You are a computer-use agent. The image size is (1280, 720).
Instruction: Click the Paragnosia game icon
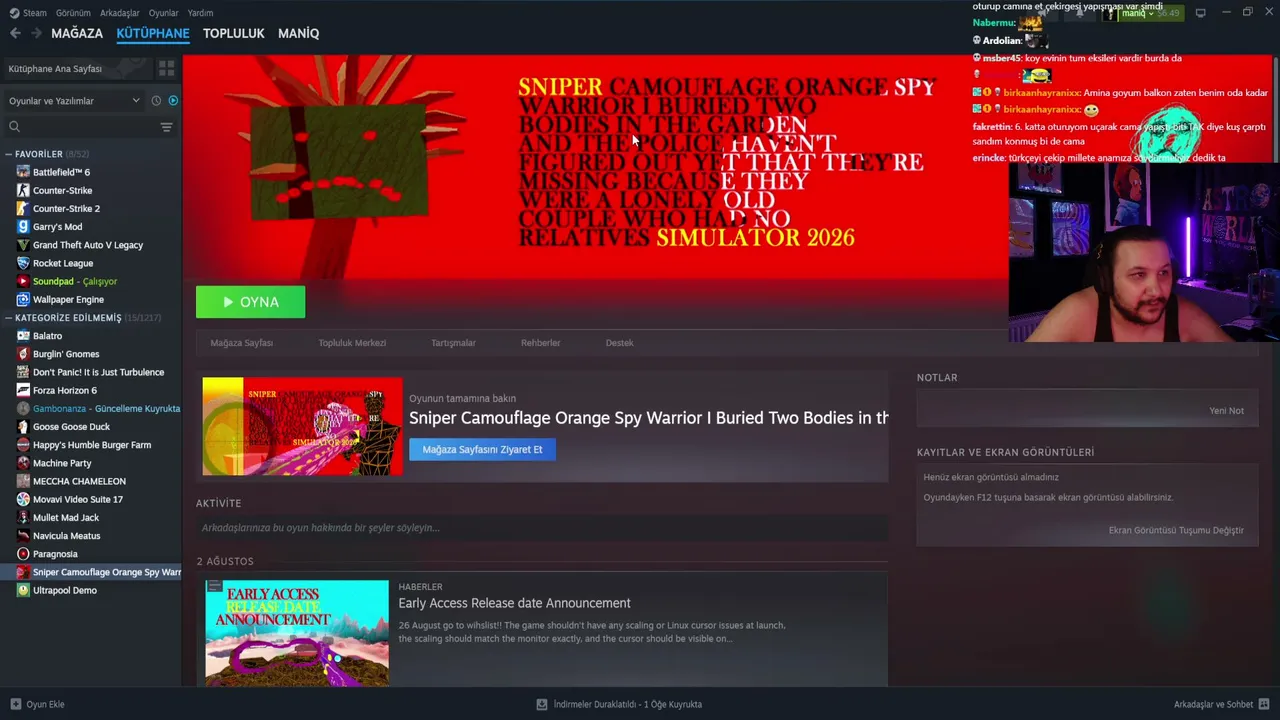pyautogui.click(x=23, y=554)
